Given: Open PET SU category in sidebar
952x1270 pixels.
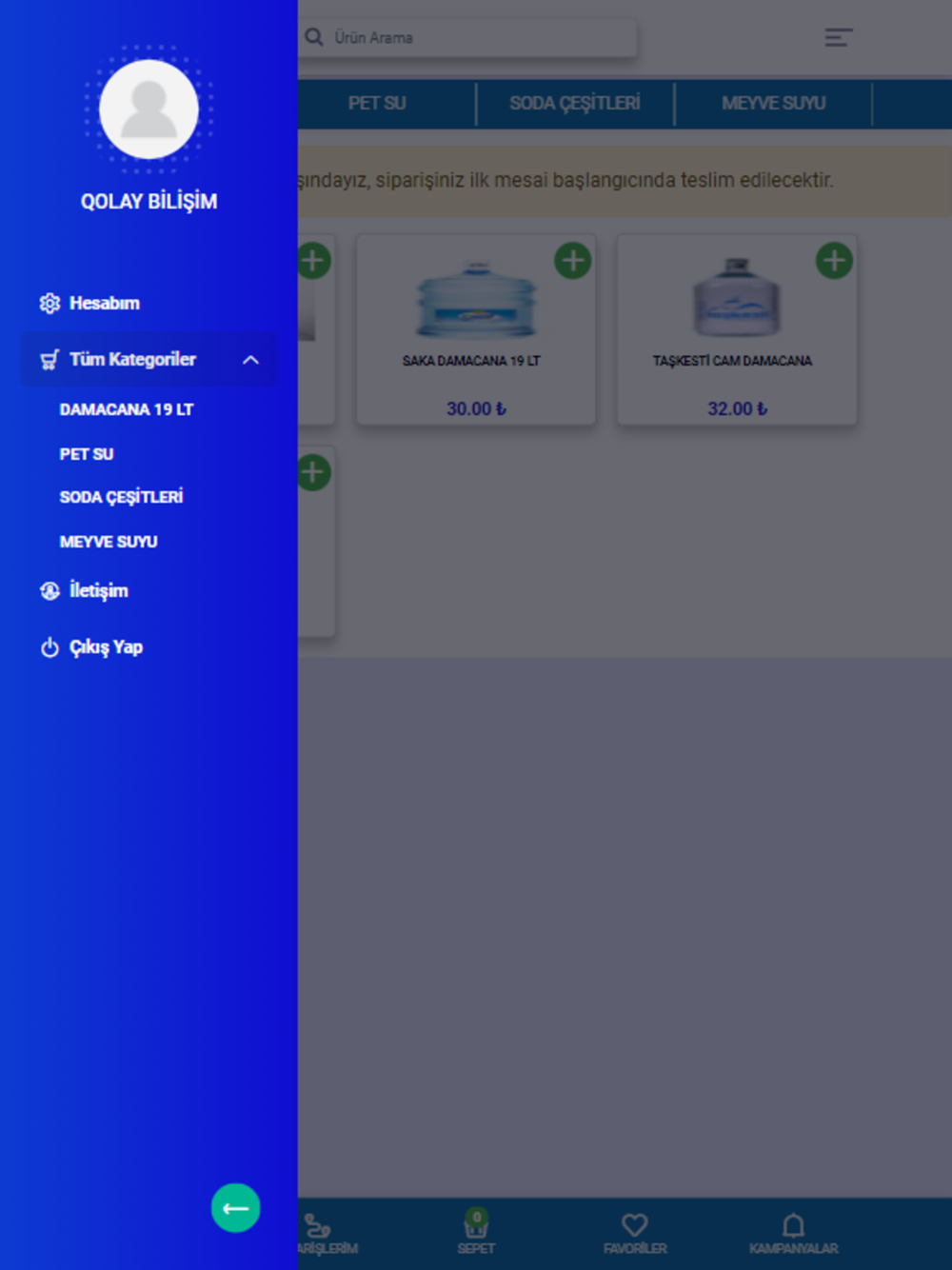Looking at the screenshot, I should click(87, 454).
